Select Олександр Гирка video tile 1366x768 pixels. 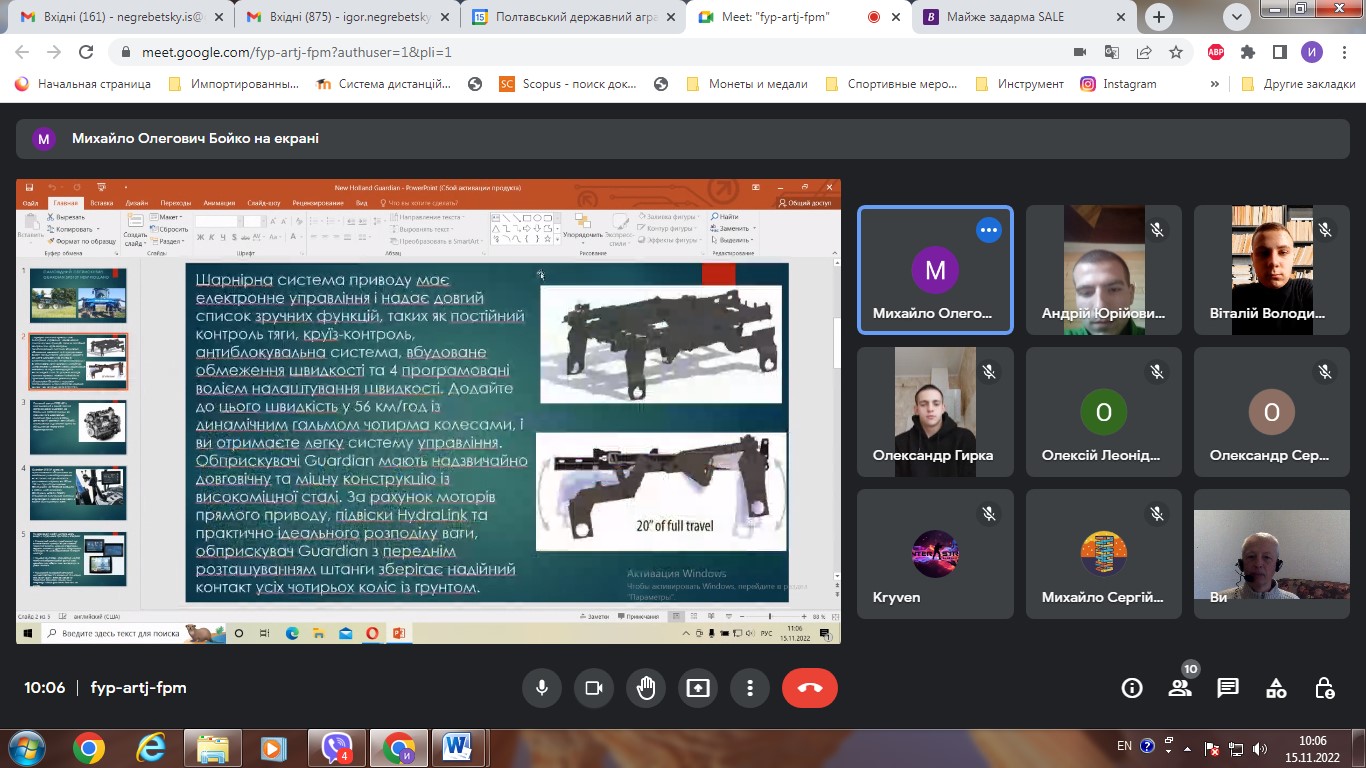[934, 411]
